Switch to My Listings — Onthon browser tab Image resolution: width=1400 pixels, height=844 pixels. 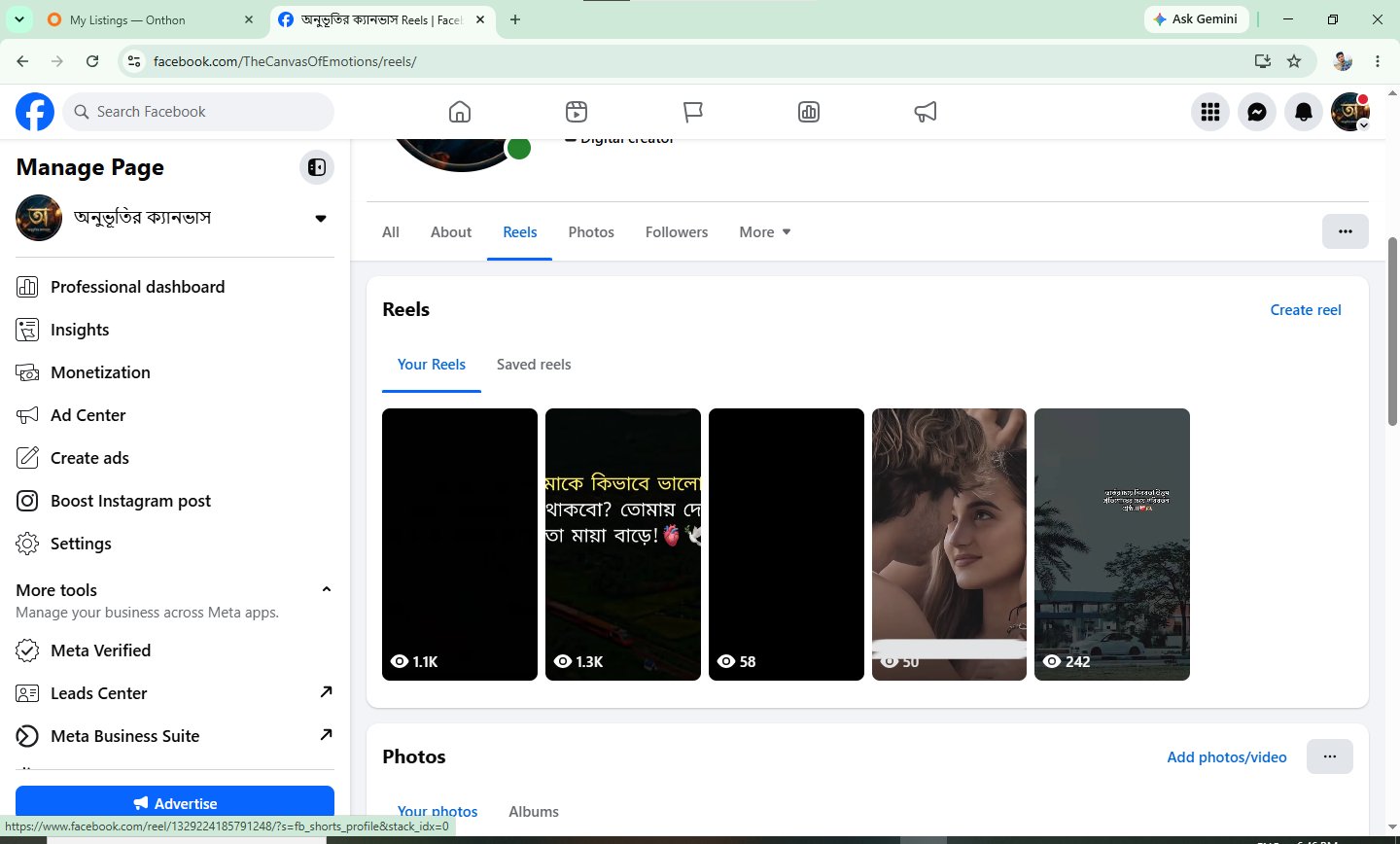[151, 19]
